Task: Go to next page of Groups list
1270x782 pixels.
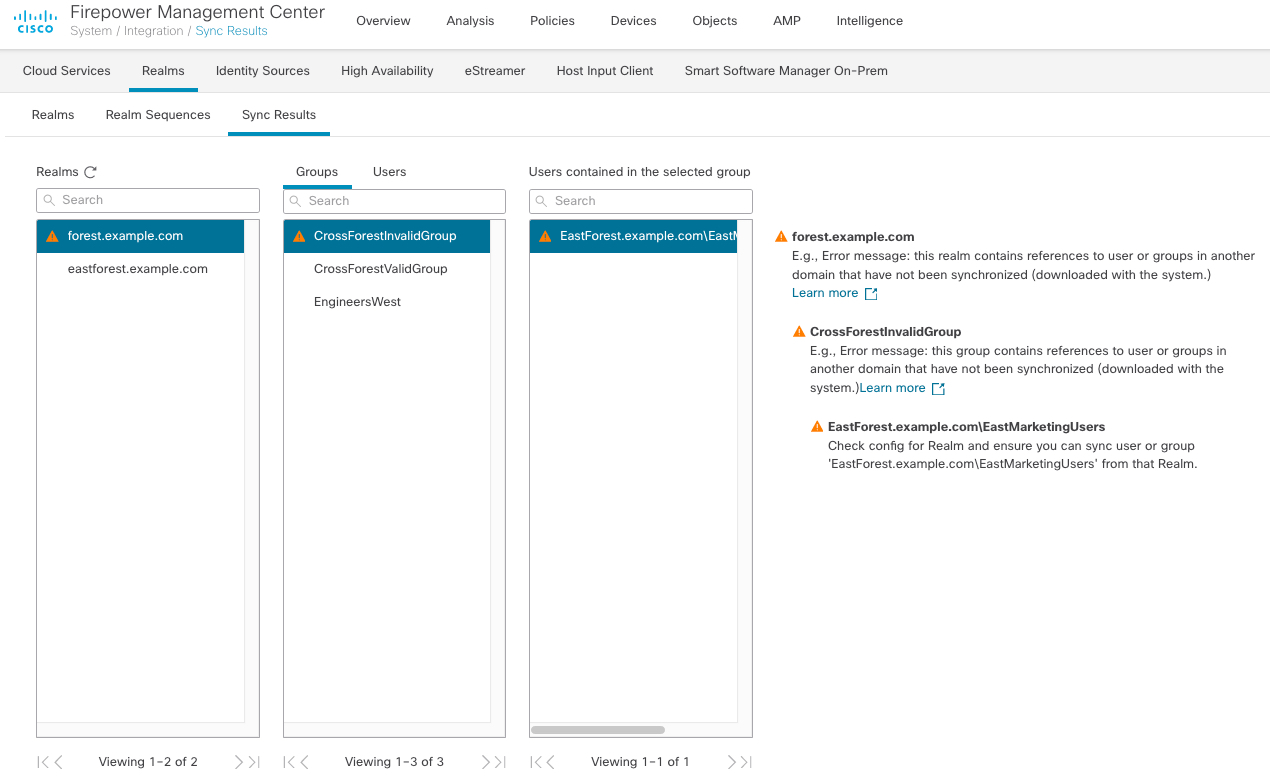Action: click(x=485, y=762)
